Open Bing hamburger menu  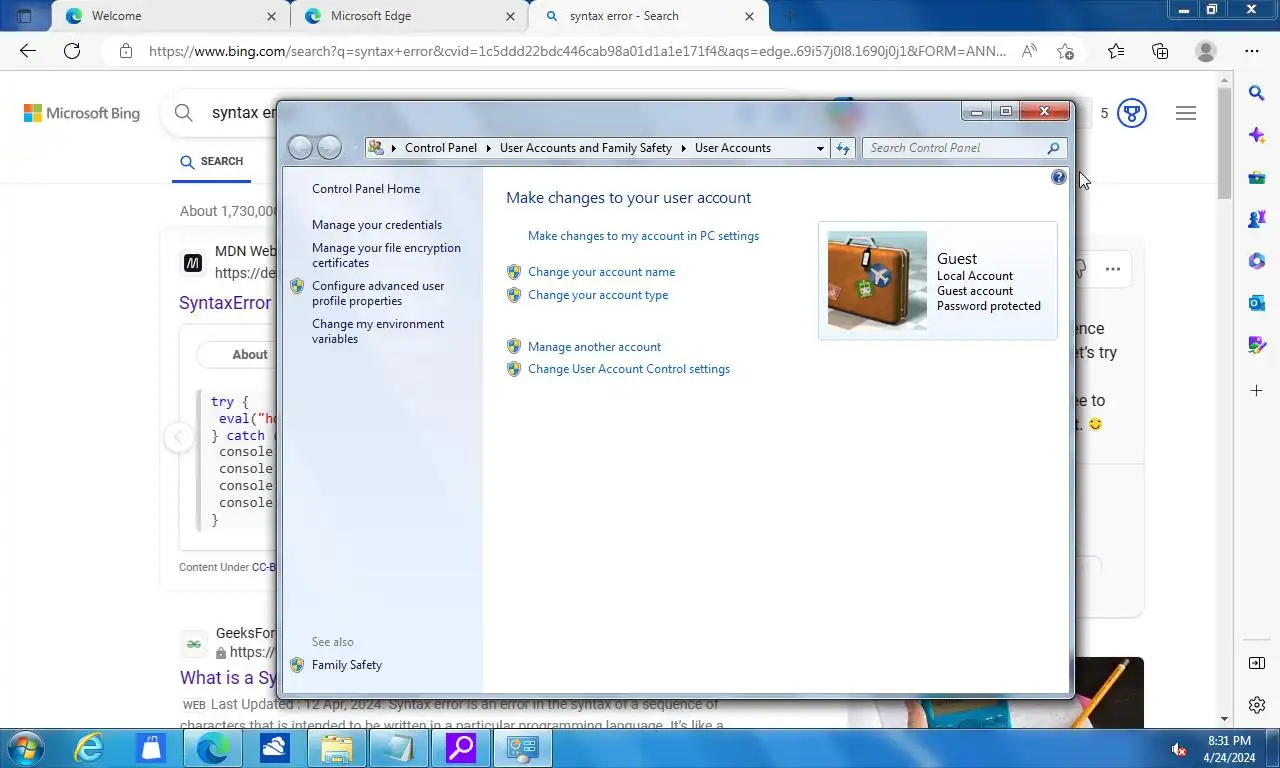point(1186,113)
